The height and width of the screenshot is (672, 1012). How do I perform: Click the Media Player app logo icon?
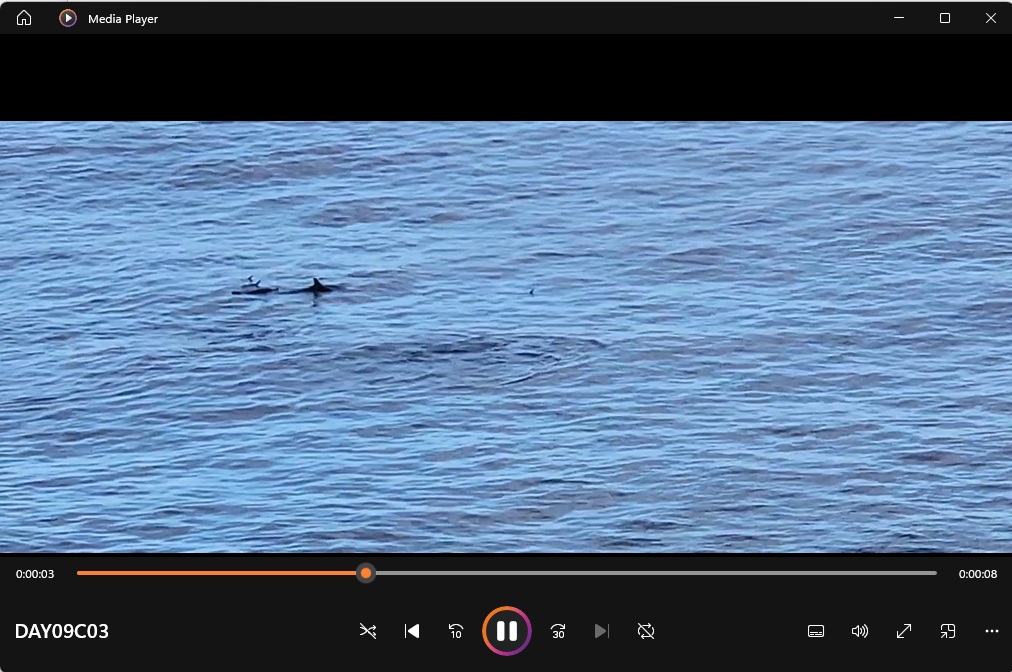coord(68,18)
